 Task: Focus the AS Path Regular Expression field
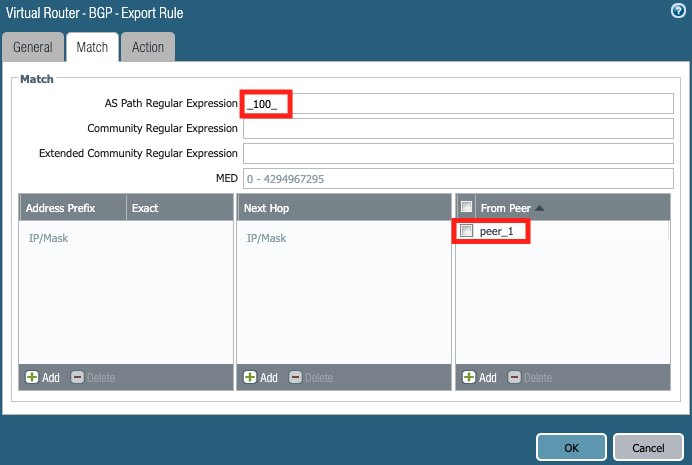click(x=458, y=104)
